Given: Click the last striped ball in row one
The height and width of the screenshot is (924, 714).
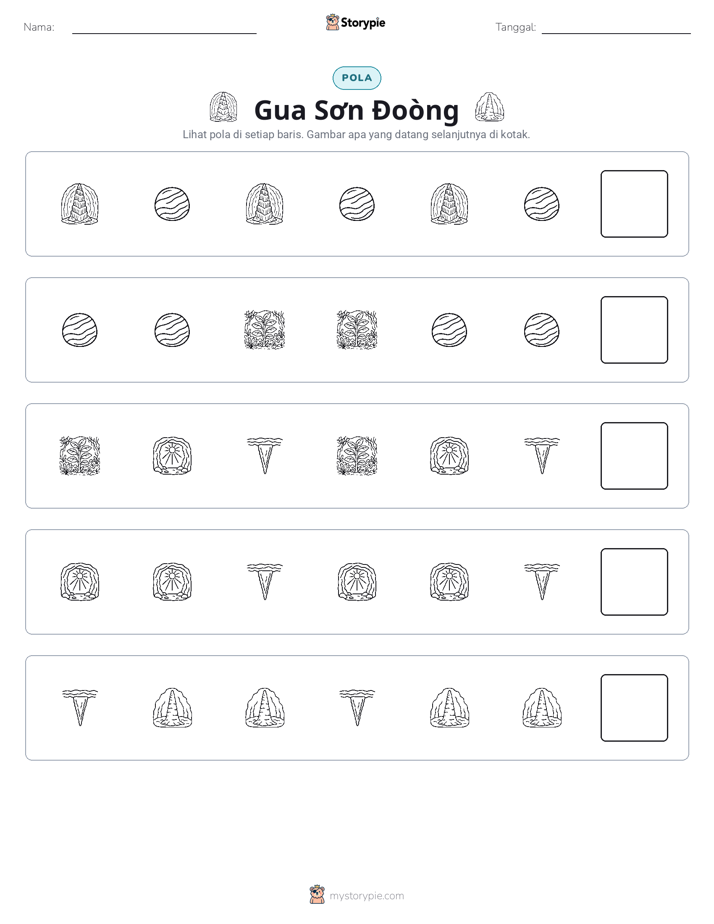Looking at the screenshot, I should tap(541, 204).
